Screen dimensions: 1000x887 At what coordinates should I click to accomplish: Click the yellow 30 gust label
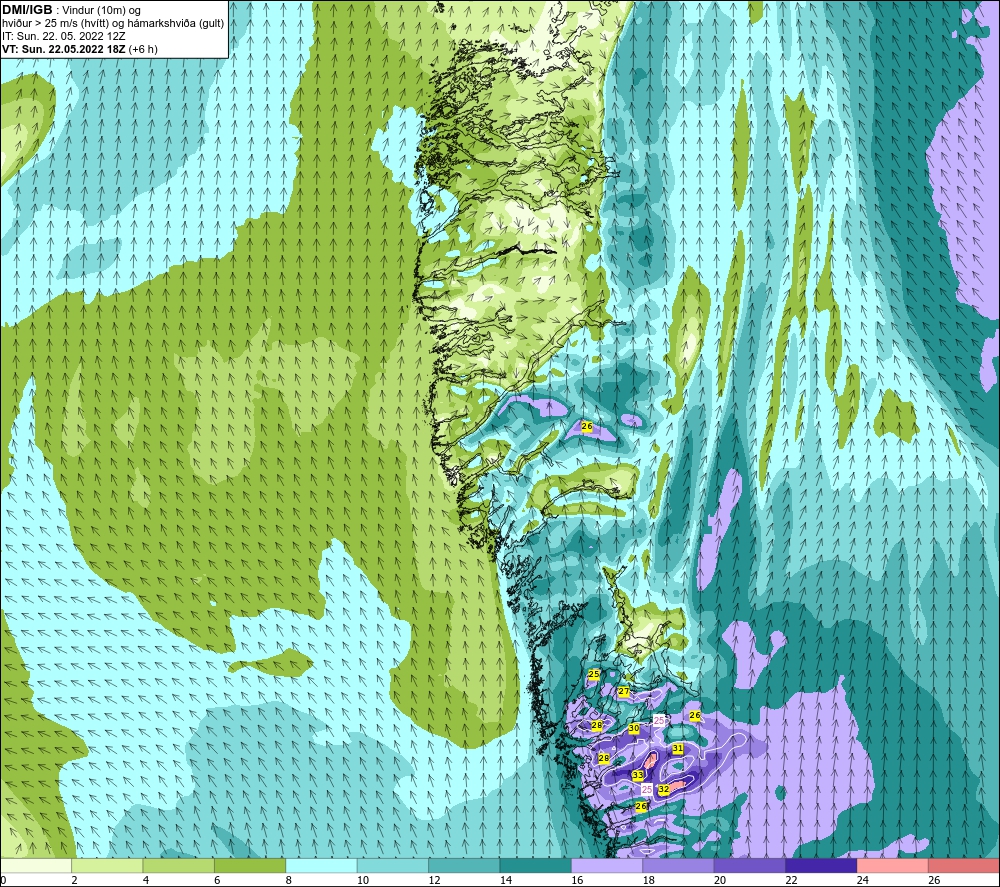tap(634, 728)
